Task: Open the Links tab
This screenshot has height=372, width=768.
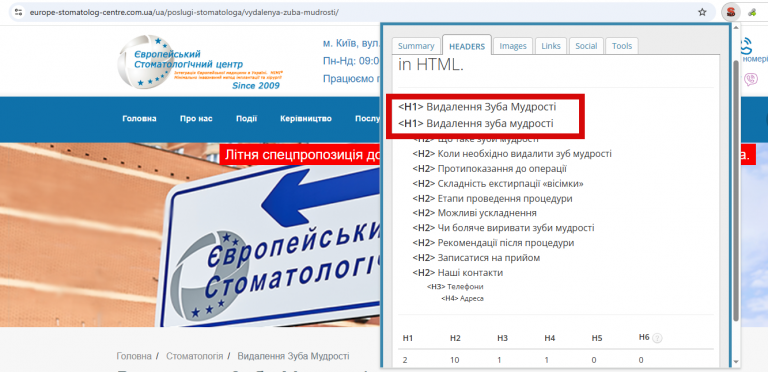Action: click(x=551, y=46)
